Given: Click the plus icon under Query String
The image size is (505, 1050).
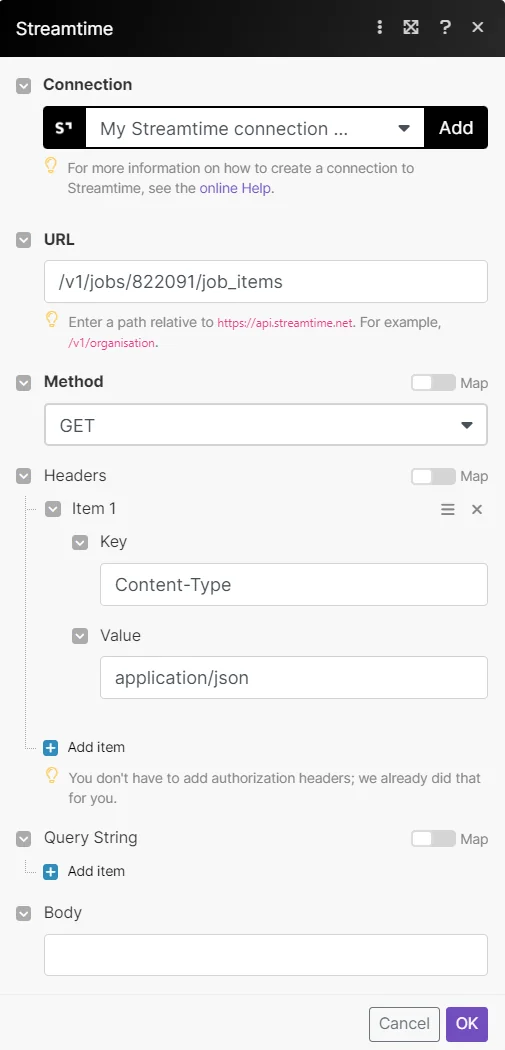Looking at the screenshot, I should (51, 872).
